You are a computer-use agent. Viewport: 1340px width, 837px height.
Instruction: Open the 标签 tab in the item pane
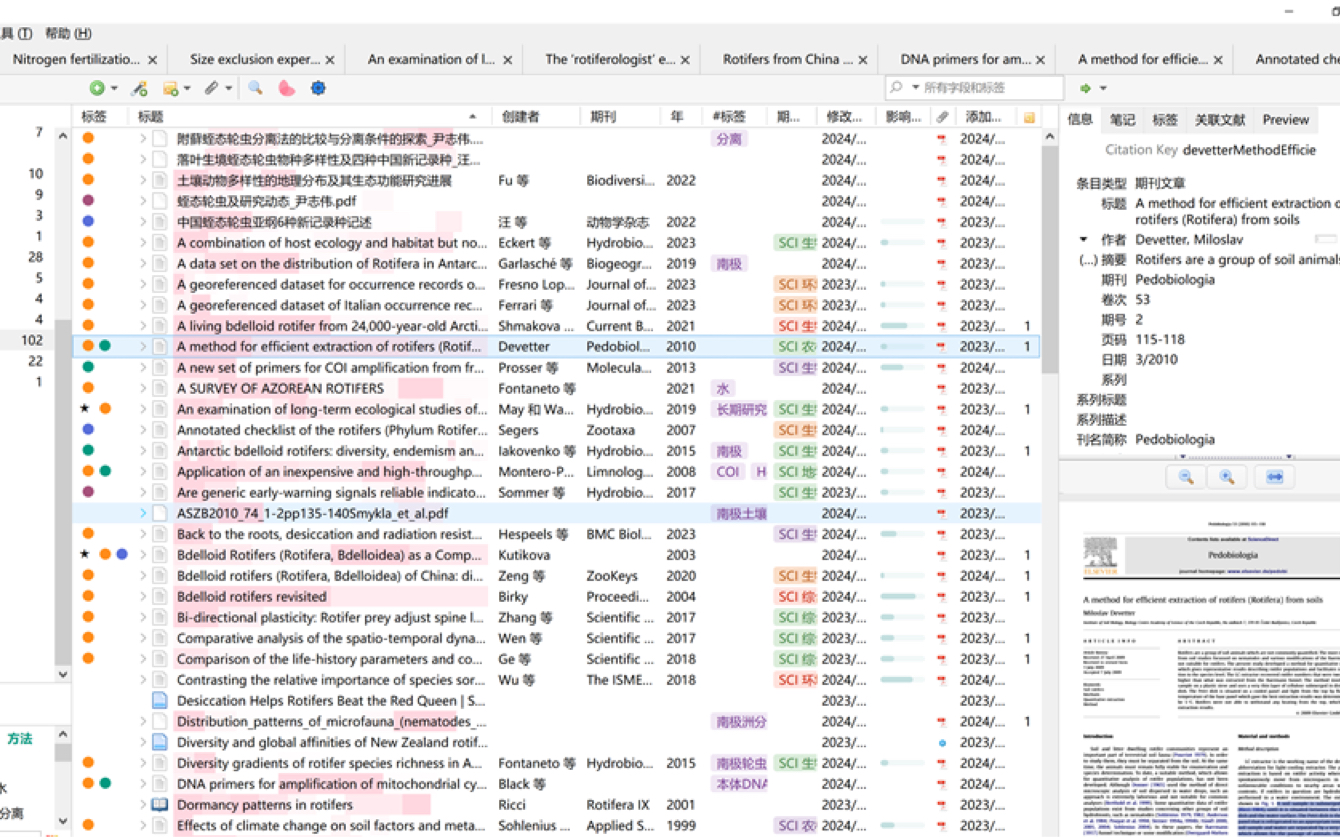(1165, 120)
